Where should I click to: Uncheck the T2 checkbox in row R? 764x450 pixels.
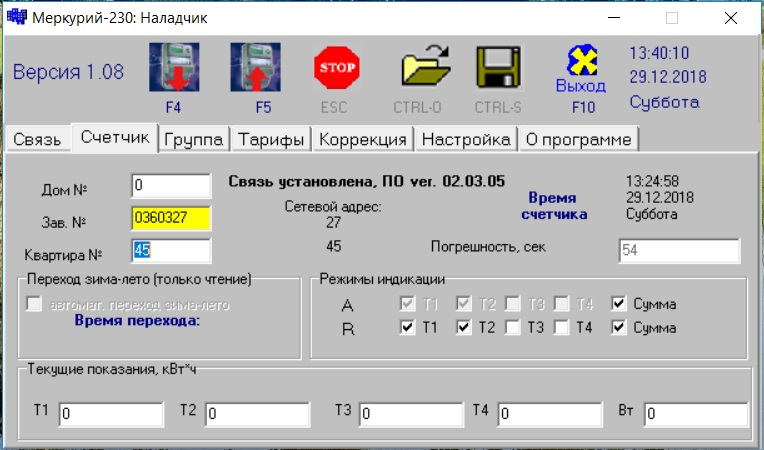point(463,327)
